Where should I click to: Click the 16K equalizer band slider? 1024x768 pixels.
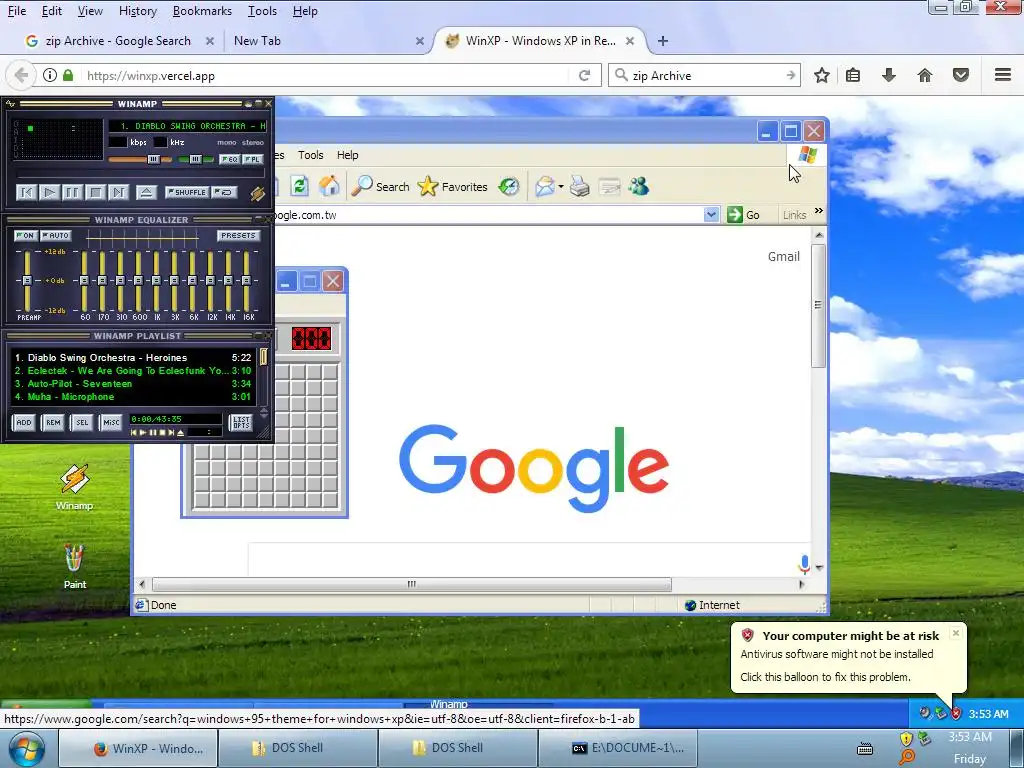point(246,280)
